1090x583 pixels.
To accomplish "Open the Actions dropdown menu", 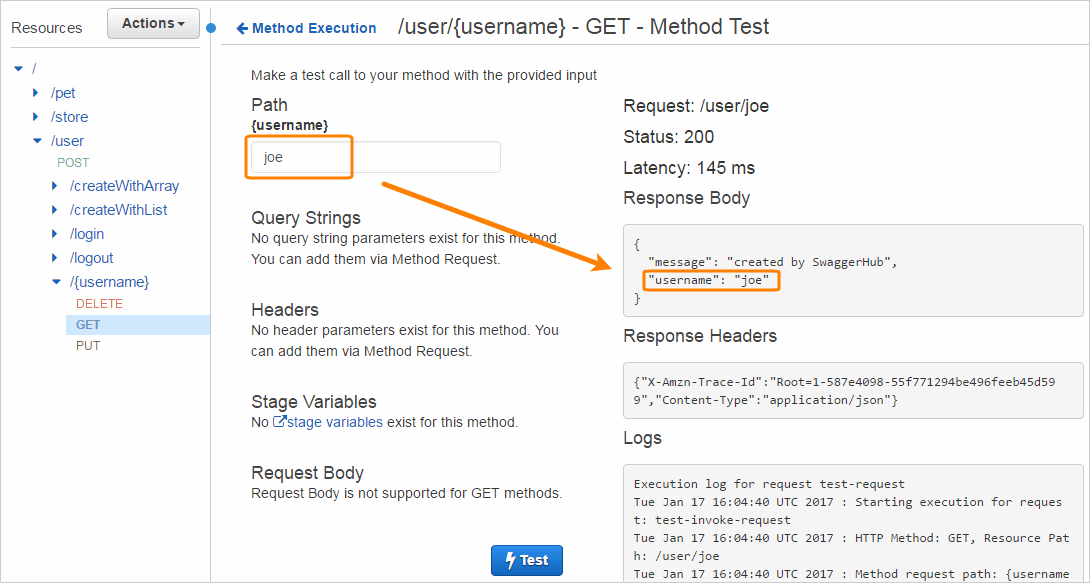I will point(153,23).
